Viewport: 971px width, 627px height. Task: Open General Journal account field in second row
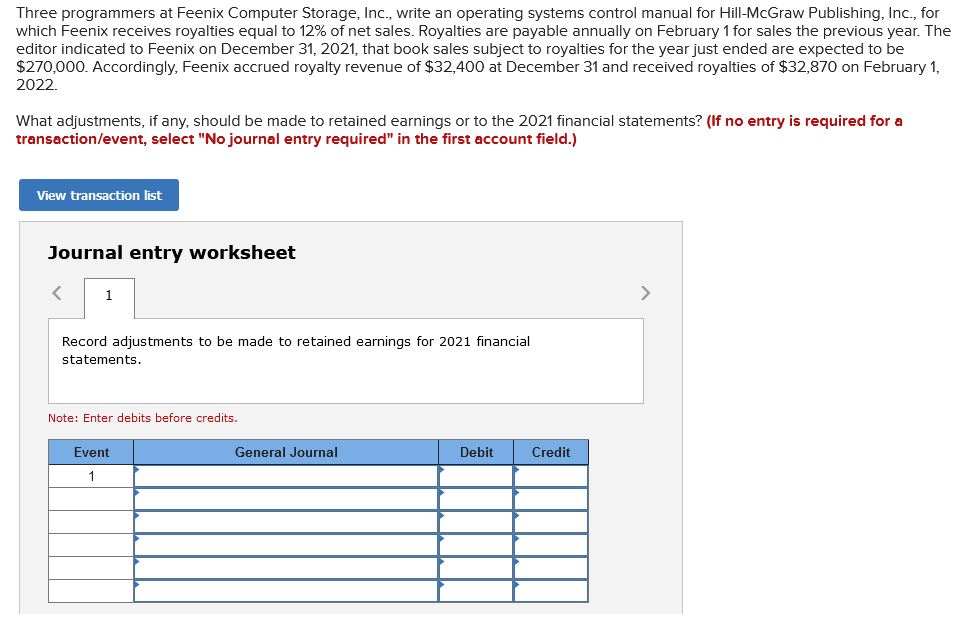[x=286, y=499]
